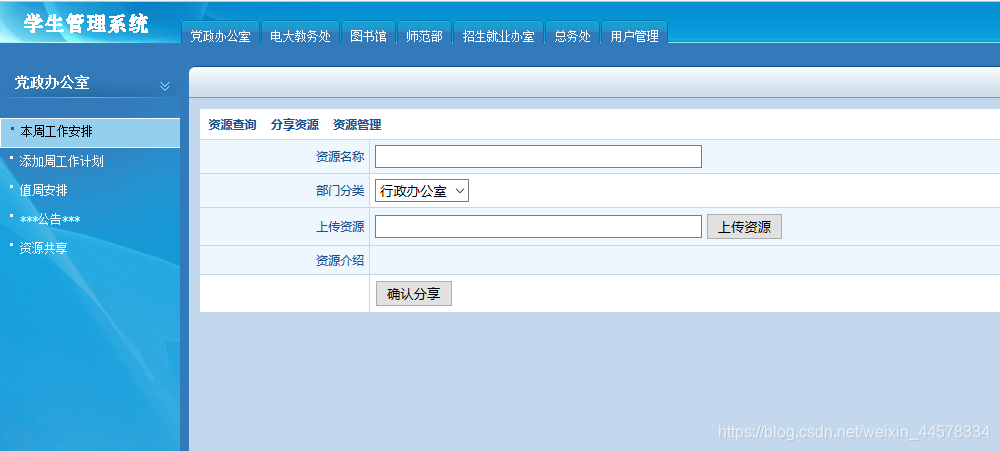Switch to the 电大教务处 tab
This screenshot has width=1000, height=451.
300,33
